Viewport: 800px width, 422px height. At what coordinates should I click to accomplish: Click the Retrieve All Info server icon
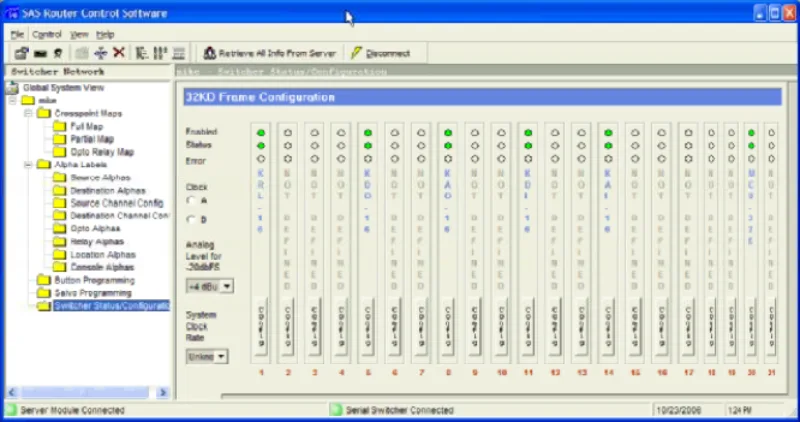210,53
